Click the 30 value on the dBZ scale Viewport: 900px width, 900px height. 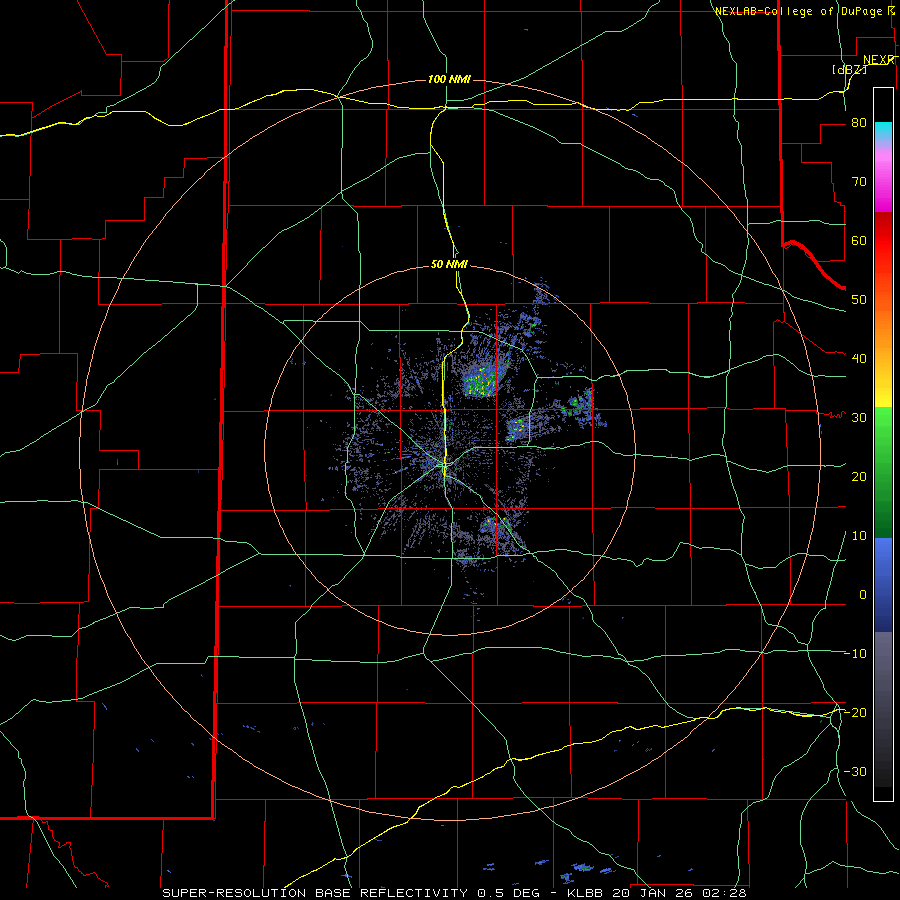[859, 417]
